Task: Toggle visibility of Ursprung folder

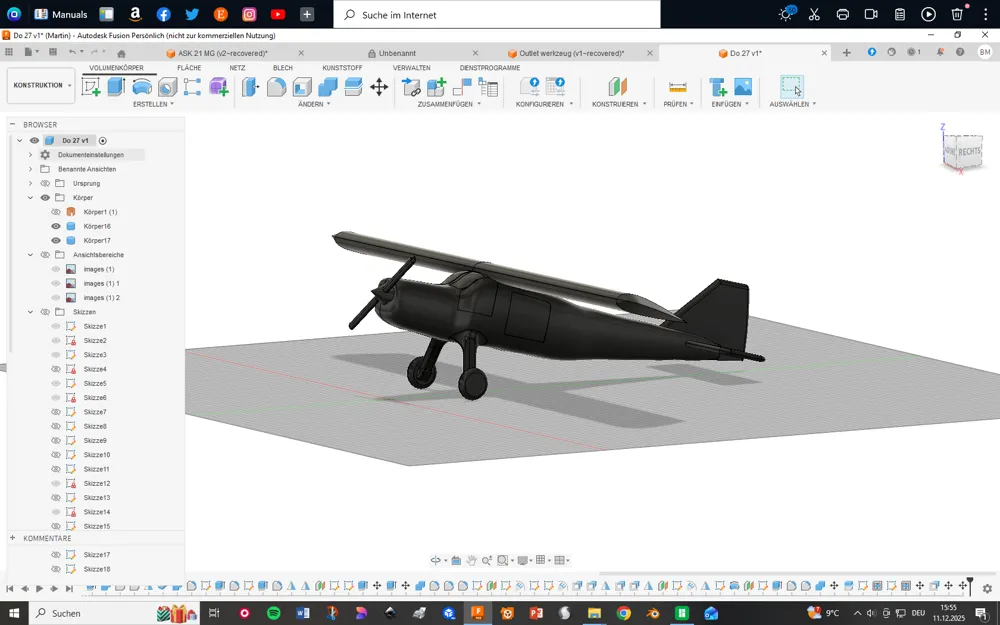Action: coord(45,184)
